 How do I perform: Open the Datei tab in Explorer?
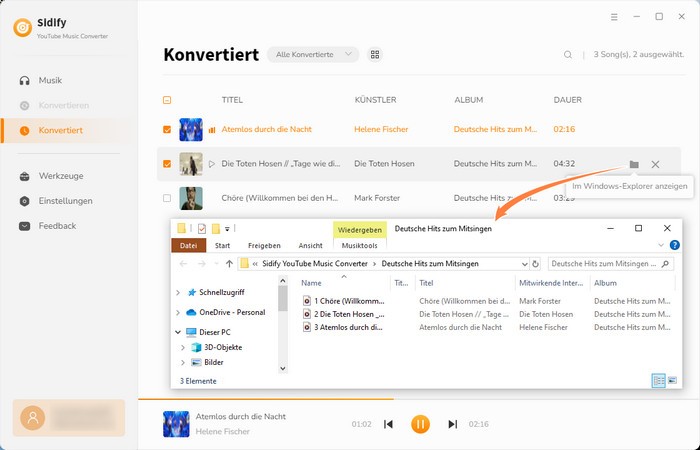point(189,246)
